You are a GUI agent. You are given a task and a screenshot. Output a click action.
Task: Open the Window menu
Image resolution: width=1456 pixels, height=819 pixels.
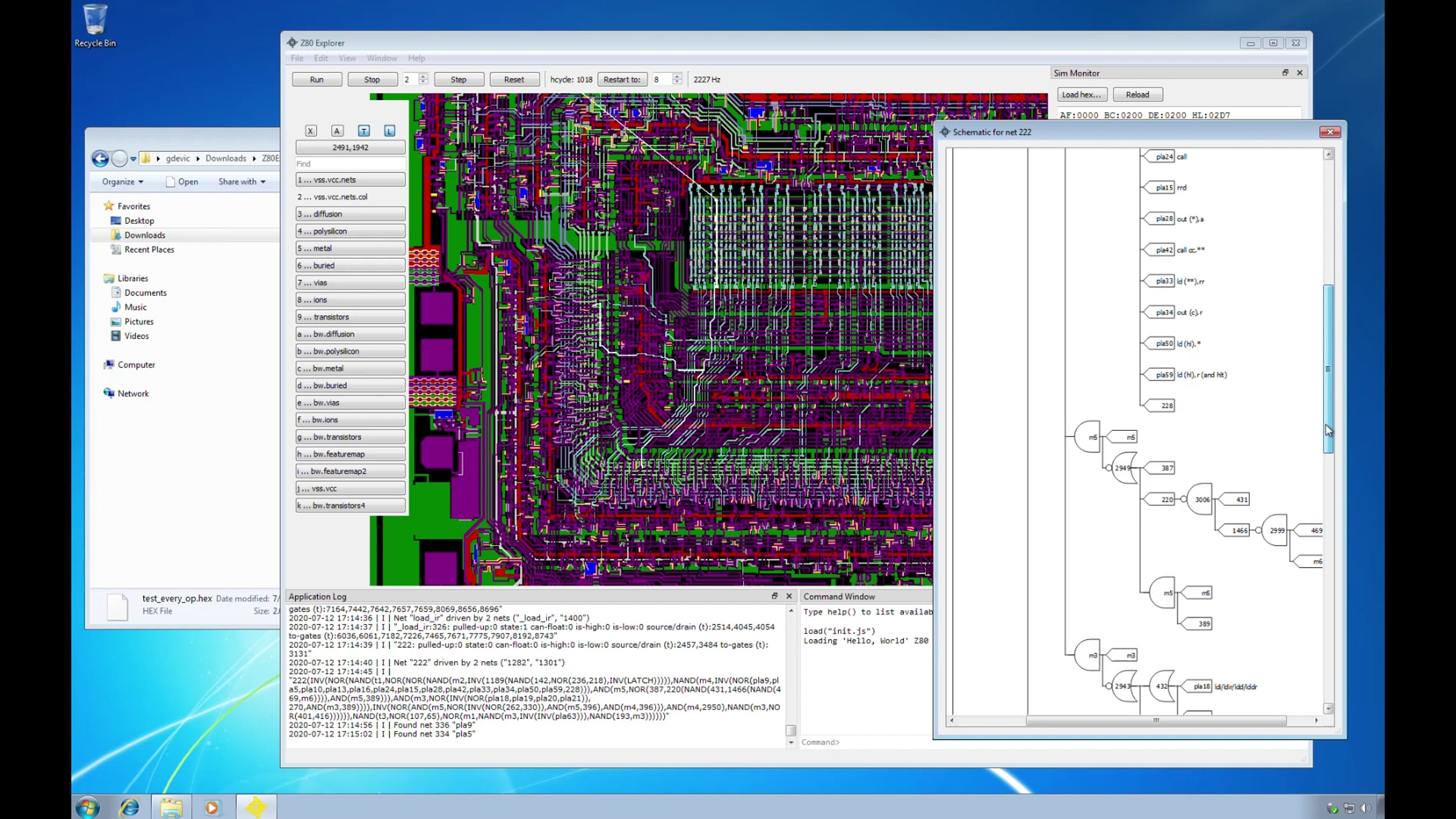coord(382,58)
